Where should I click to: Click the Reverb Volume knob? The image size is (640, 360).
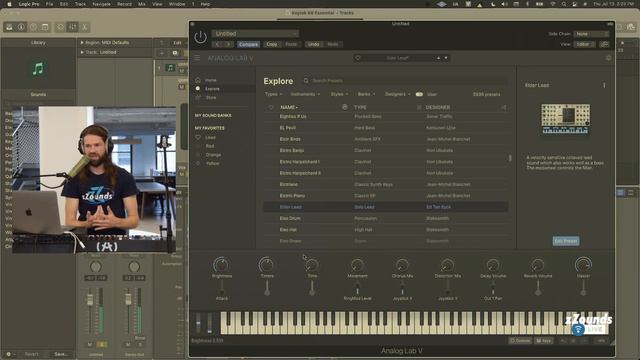(538, 264)
